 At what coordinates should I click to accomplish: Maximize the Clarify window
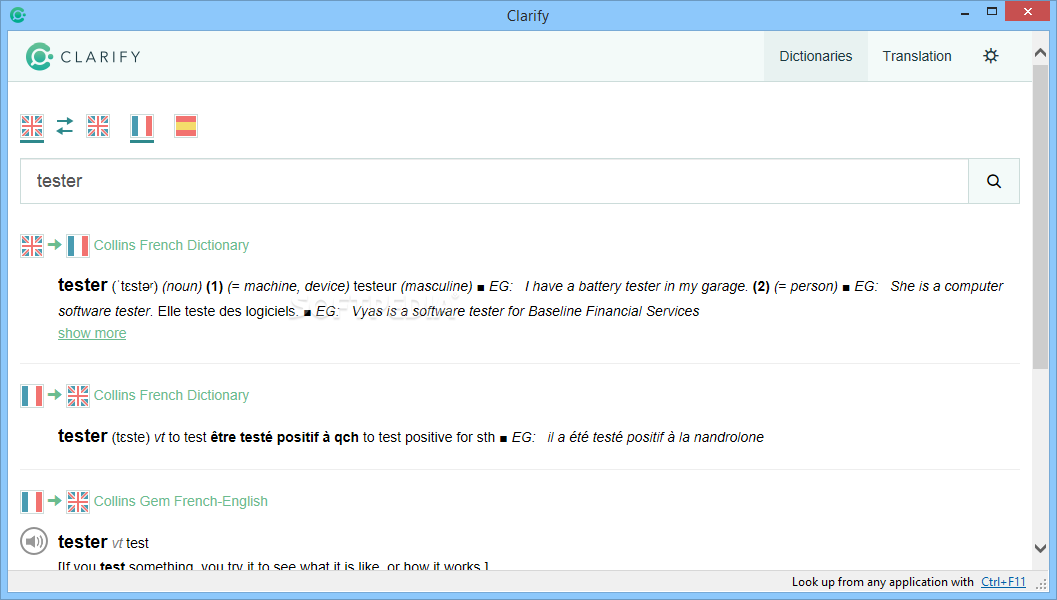(x=992, y=11)
